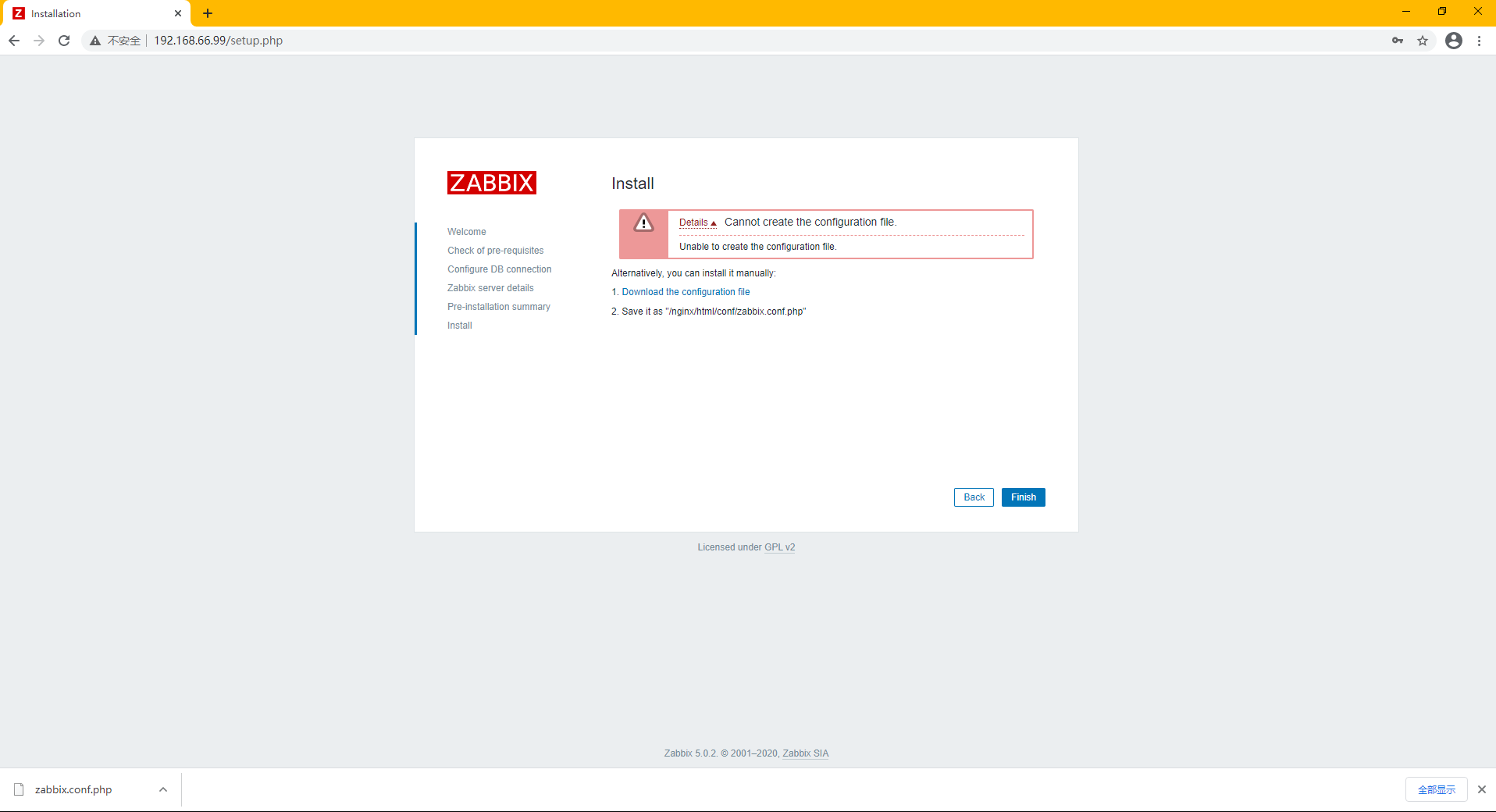Image resolution: width=1496 pixels, height=812 pixels.
Task: Click the ZABBIX logo
Action: pyautogui.click(x=492, y=183)
